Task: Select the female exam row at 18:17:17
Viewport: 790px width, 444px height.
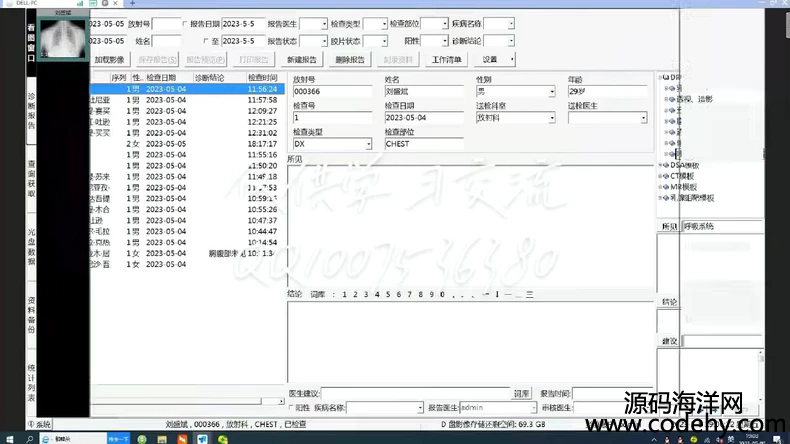Action: 187,144
